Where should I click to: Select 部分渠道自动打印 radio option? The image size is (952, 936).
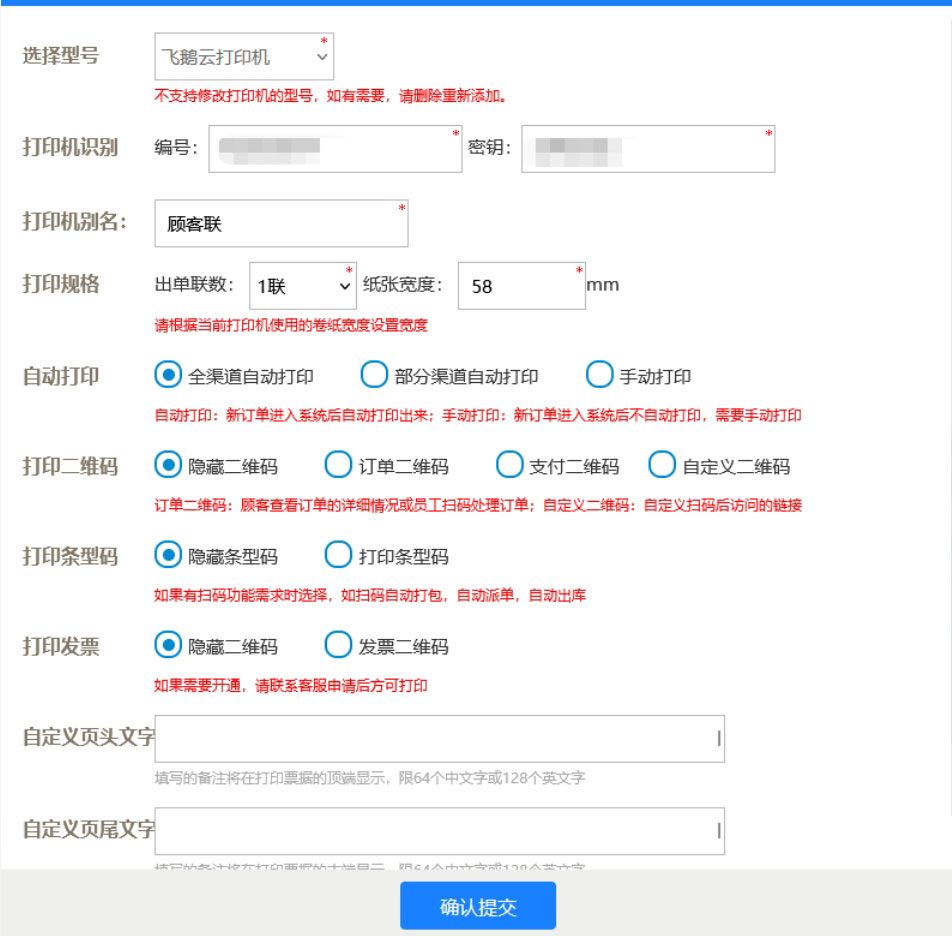(x=373, y=376)
